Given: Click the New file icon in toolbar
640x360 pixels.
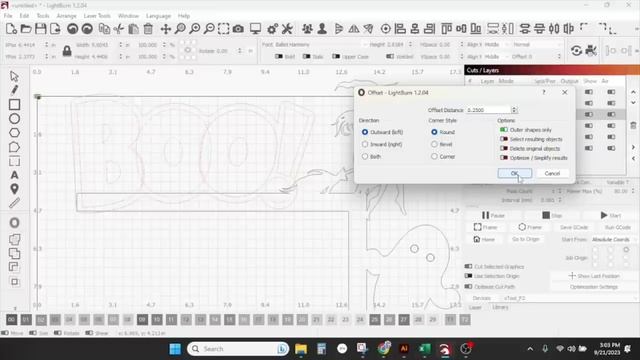Looking at the screenshot, I should [x=11, y=29].
